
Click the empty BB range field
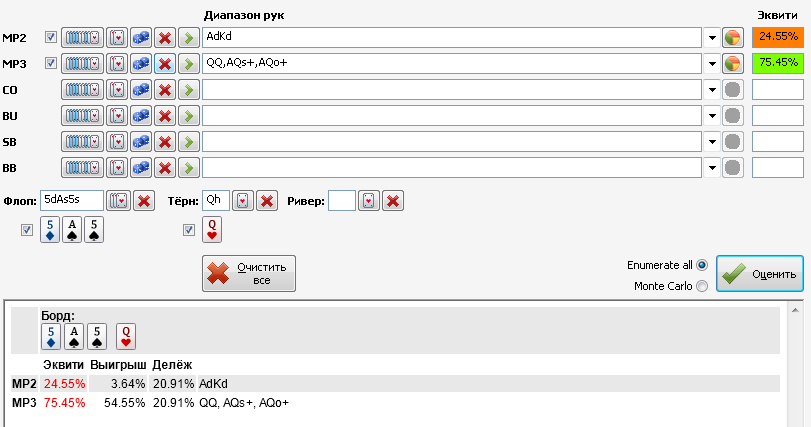tap(452, 167)
